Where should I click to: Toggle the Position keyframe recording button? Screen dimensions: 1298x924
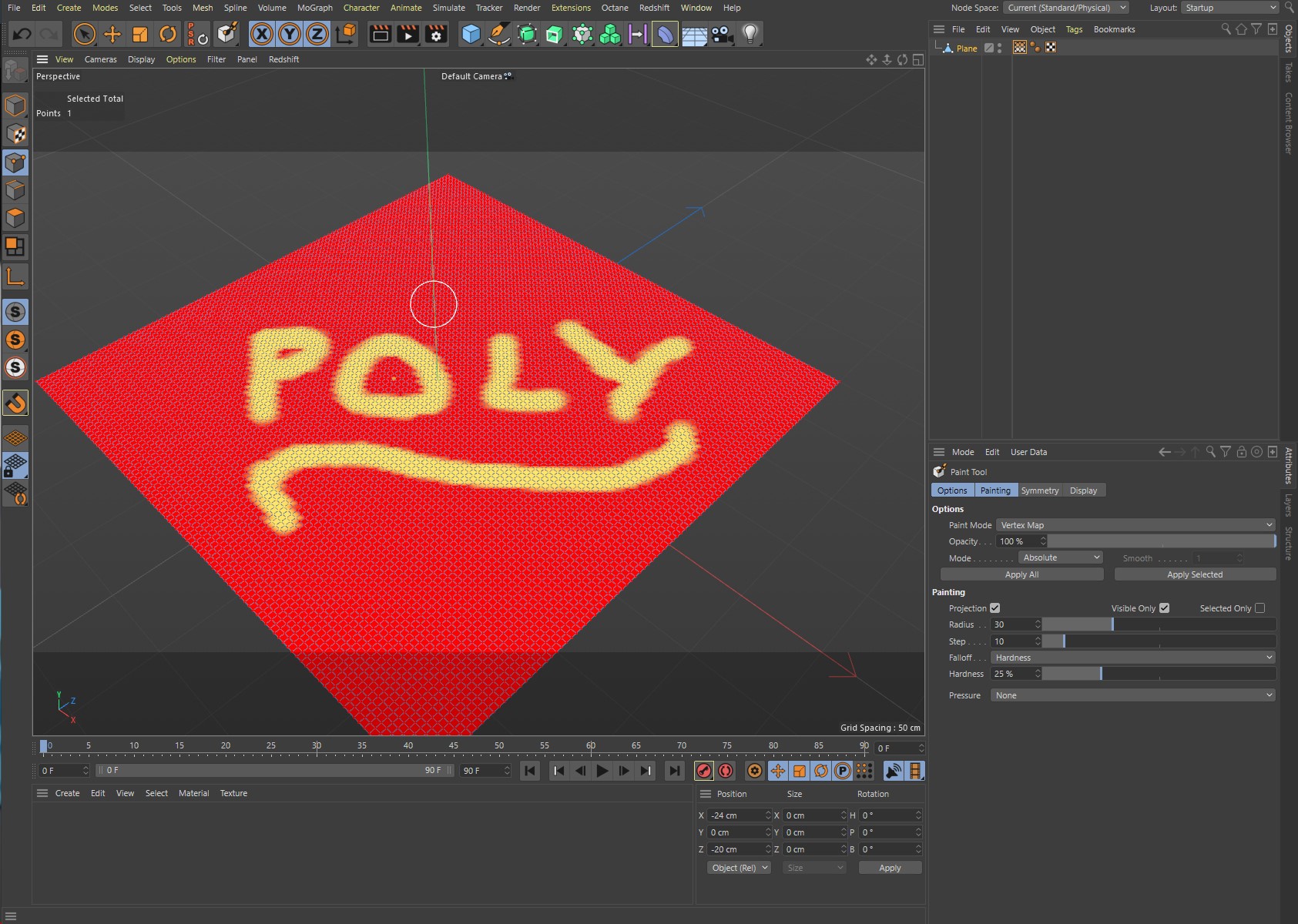pos(778,771)
